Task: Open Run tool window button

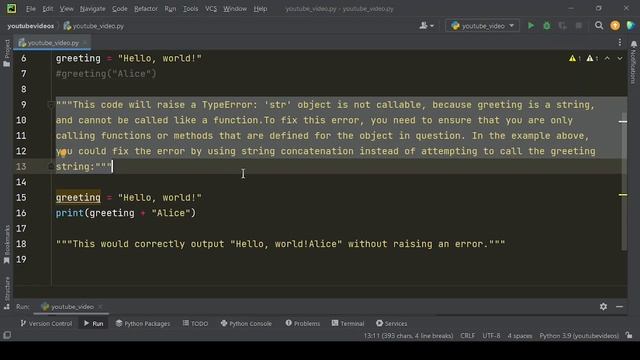Action: [x=93, y=323]
